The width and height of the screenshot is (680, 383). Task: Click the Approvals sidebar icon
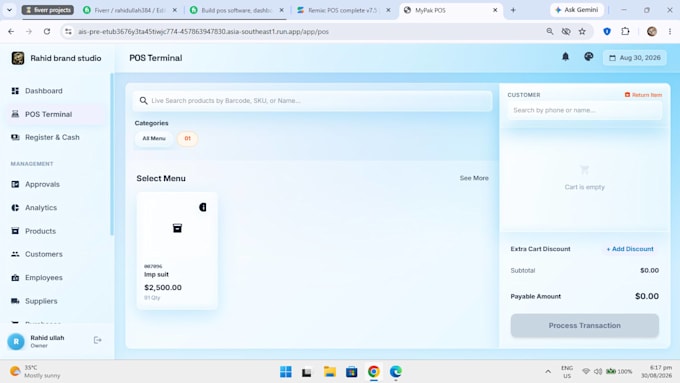pyautogui.click(x=15, y=184)
